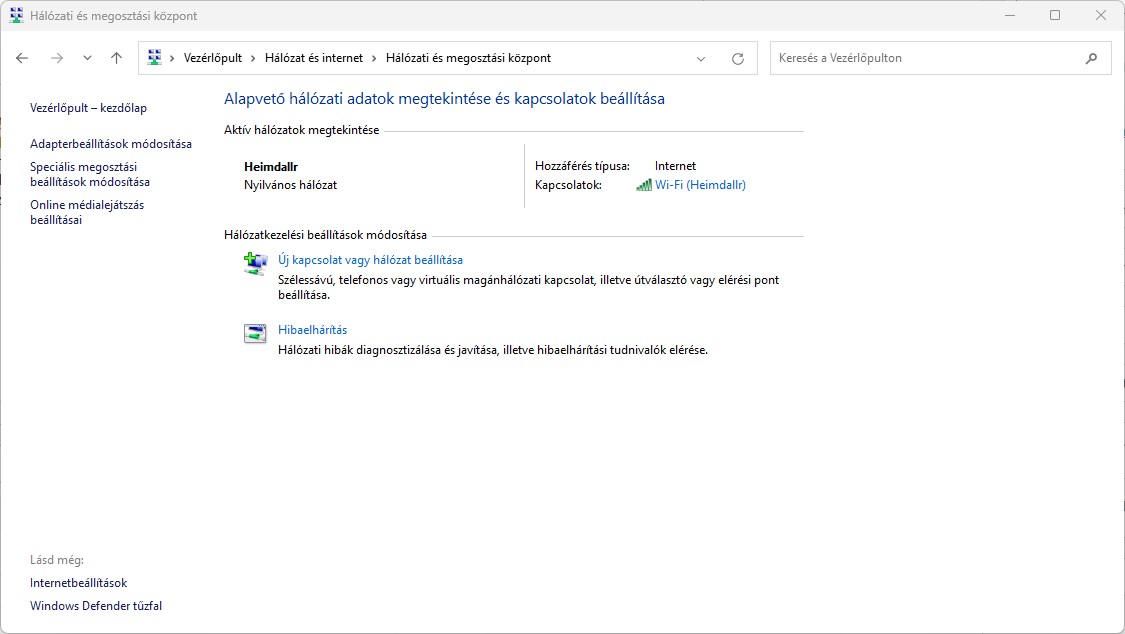Image resolution: width=1125 pixels, height=634 pixels.
Task: Select Vezérlőpult breadcrumb item
Action: click(213, 58)
